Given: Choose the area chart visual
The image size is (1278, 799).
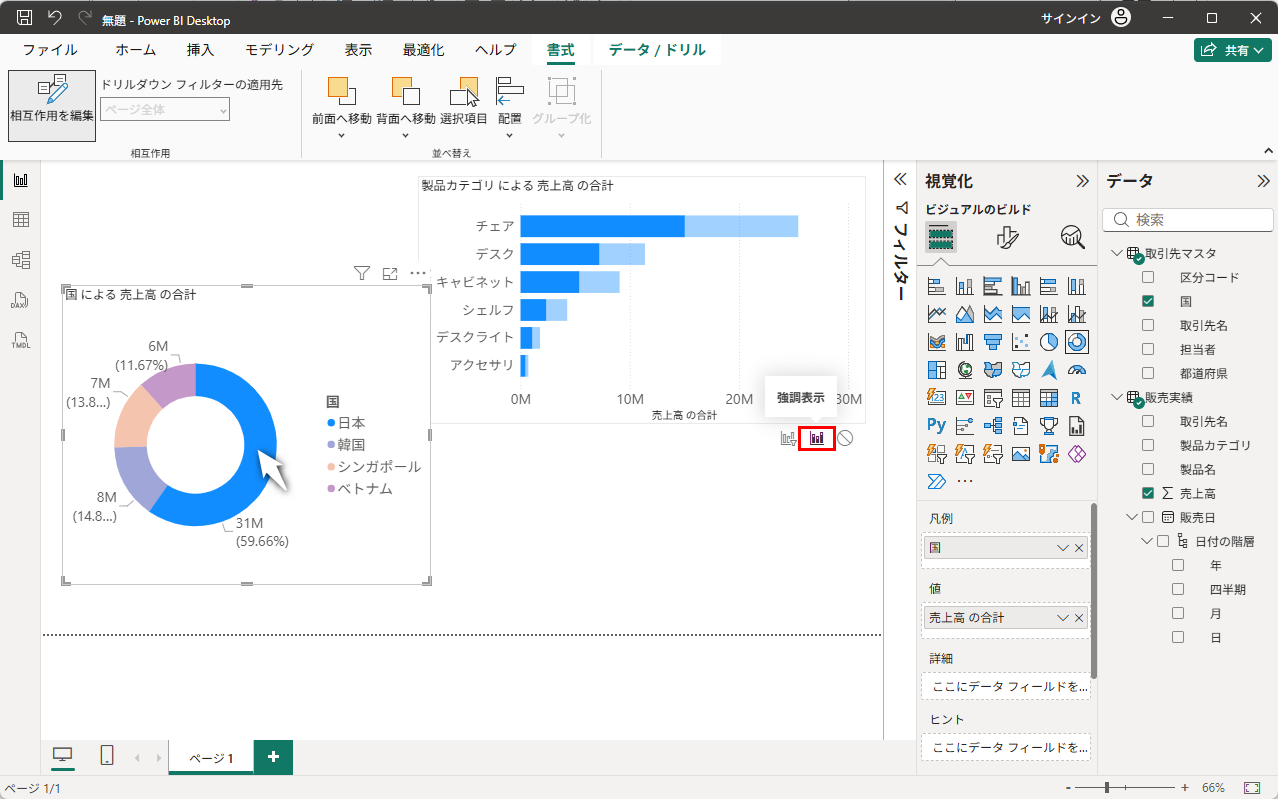Looking at the screenshot, I should [x=965, y=314].
